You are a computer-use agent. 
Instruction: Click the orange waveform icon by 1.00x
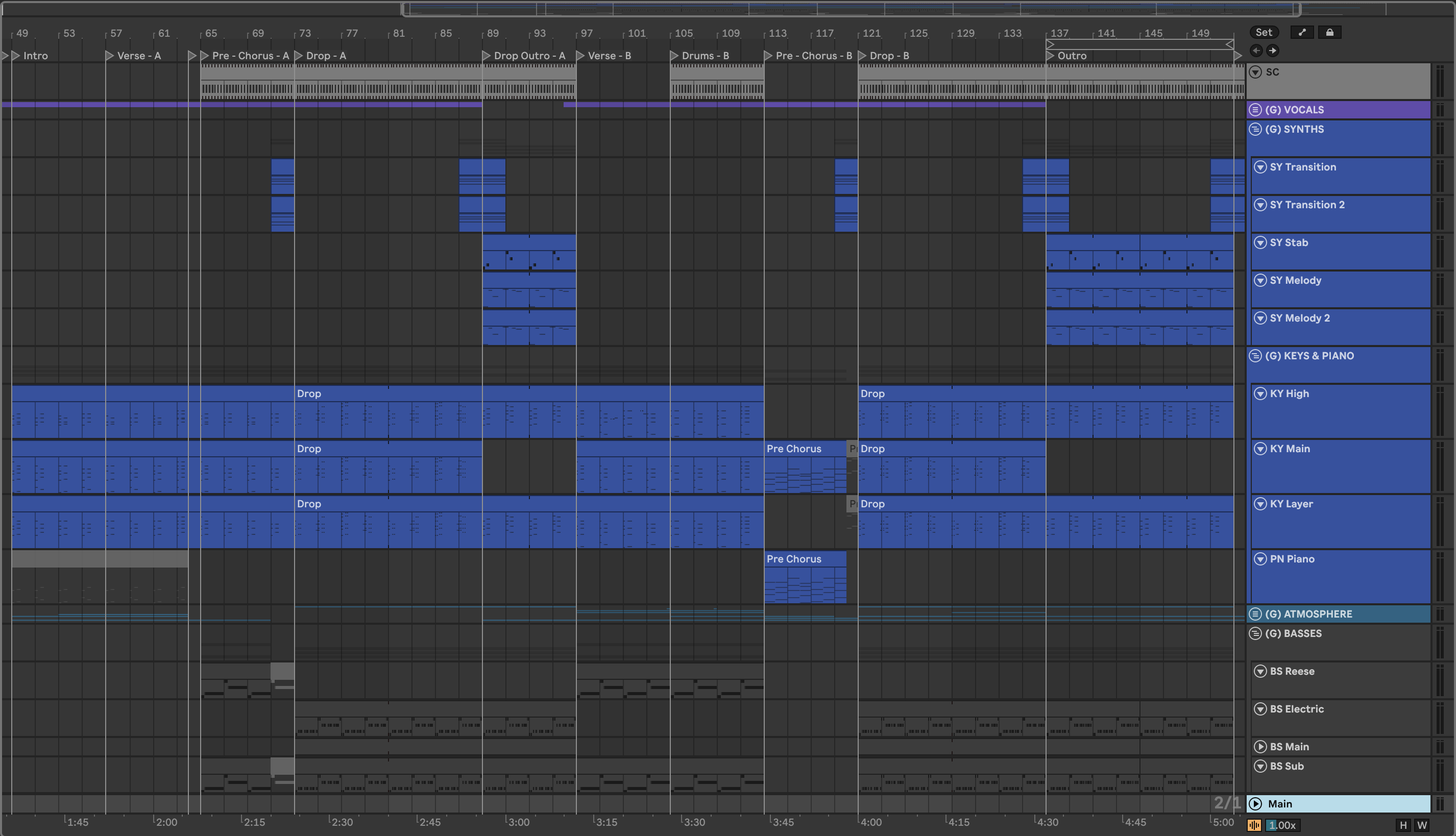pos(1254,825)
